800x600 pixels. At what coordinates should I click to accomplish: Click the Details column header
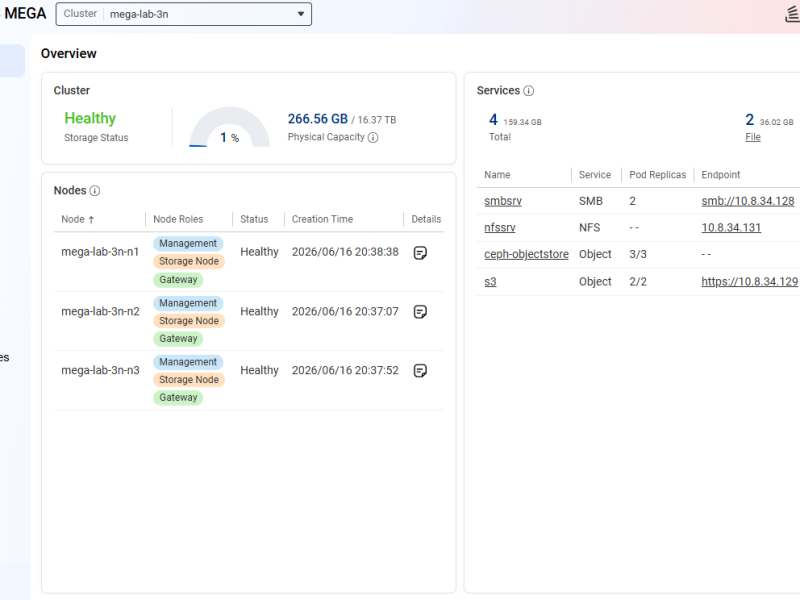(x=426, y=219)
